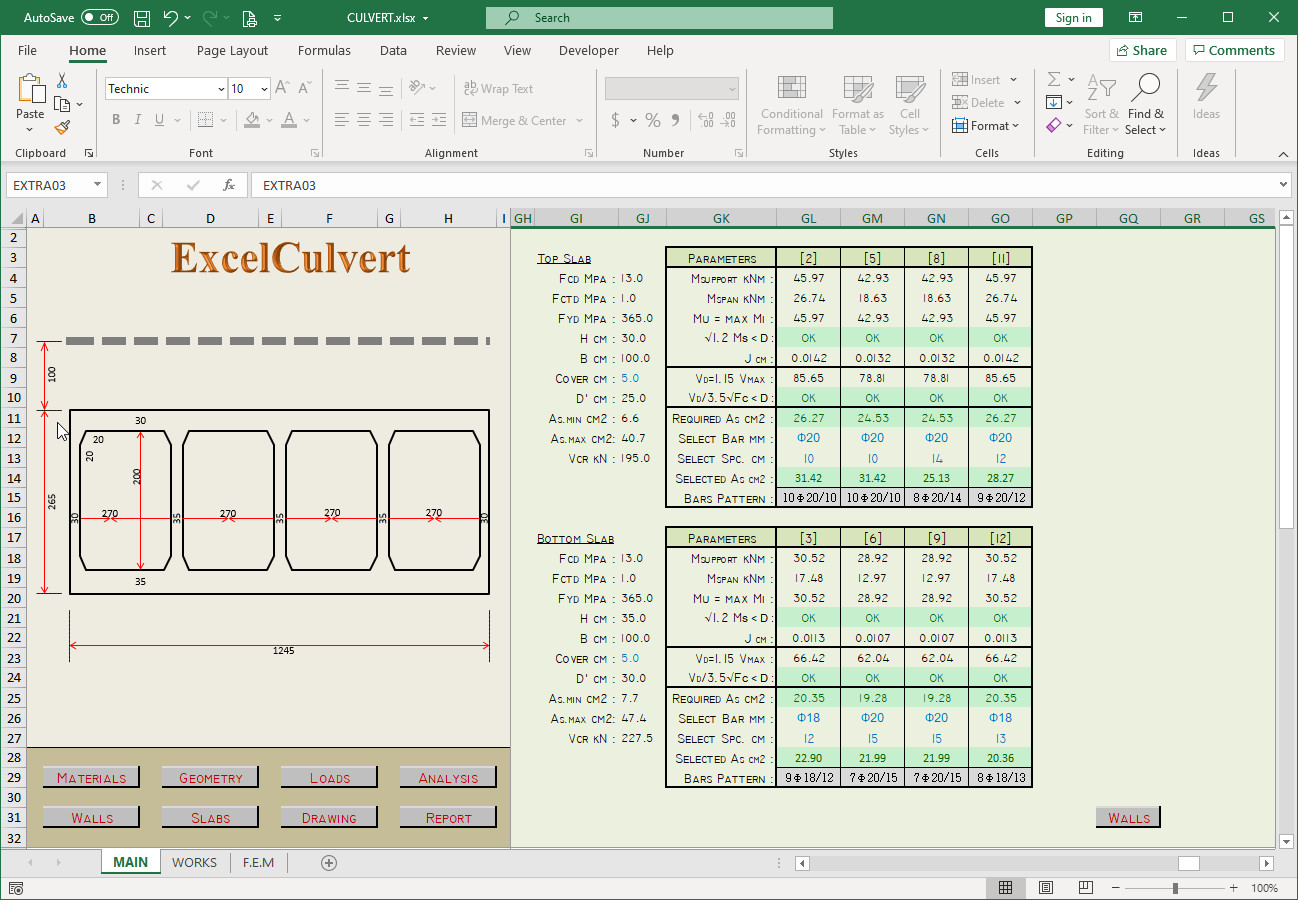Click the Sign in button

coord(1073,17)
